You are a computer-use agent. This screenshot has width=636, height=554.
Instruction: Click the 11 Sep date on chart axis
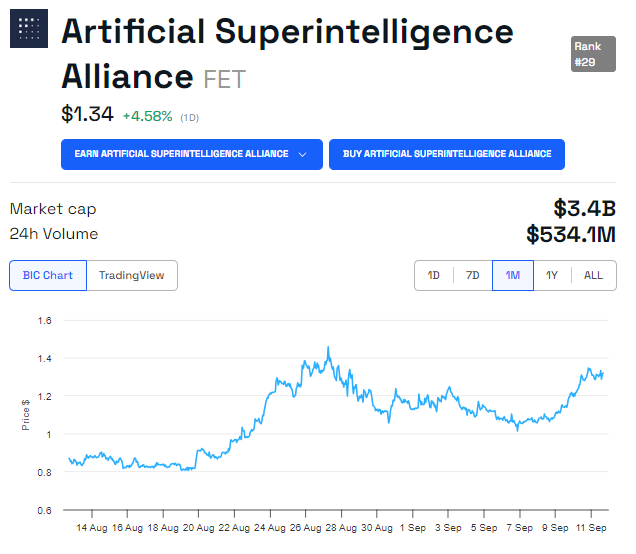[592, 527]
